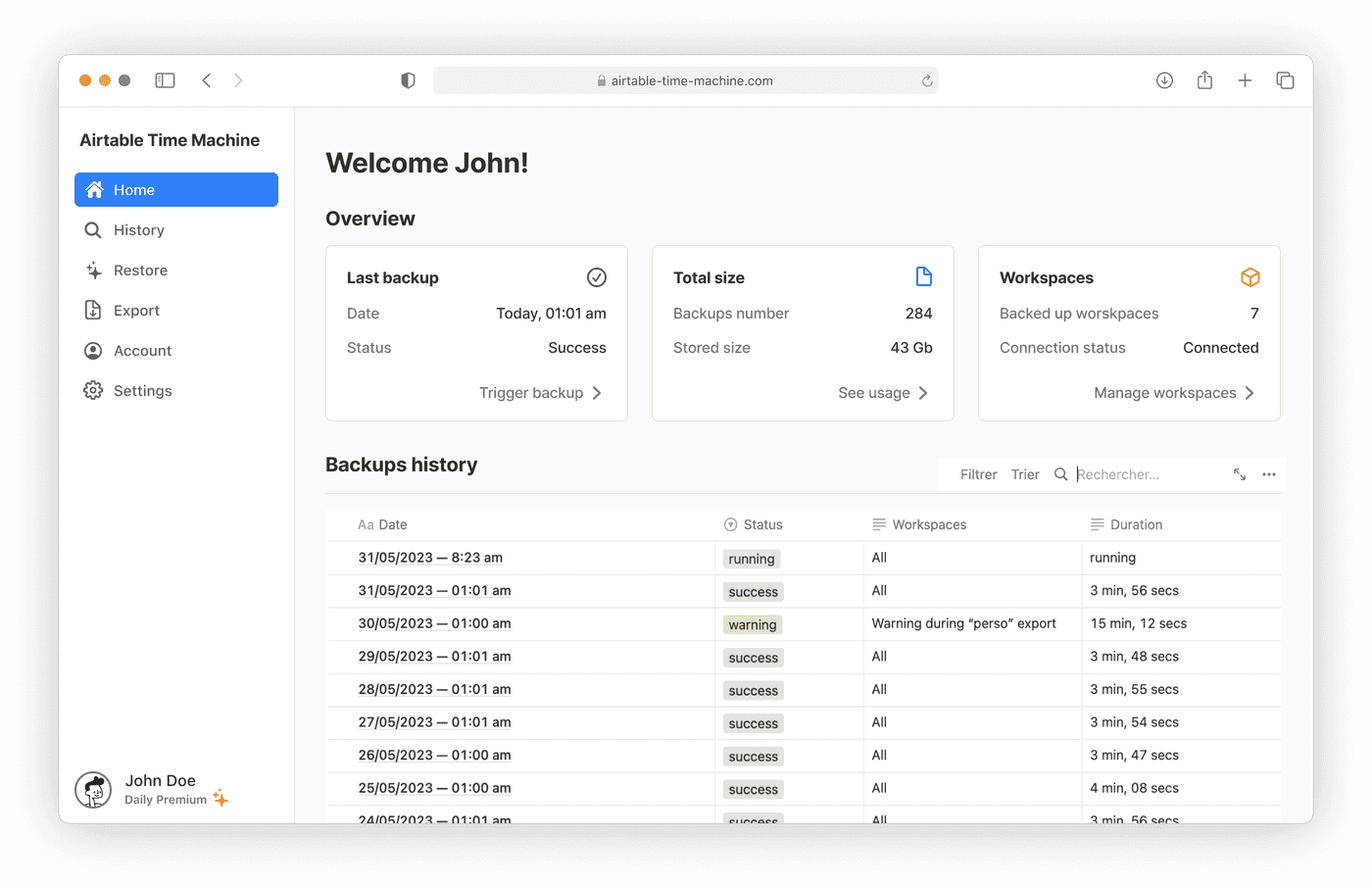Viewport: 1372px width, 886px height.
Task: Click the package icon on Workspaces card
Action: [x=1249, y=276]
